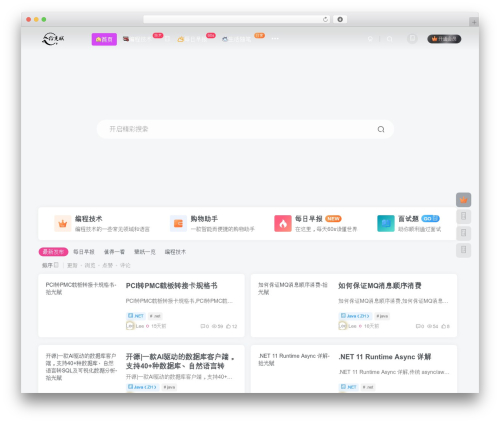Click .NET tag on Runtime Async card

point(348,387)
